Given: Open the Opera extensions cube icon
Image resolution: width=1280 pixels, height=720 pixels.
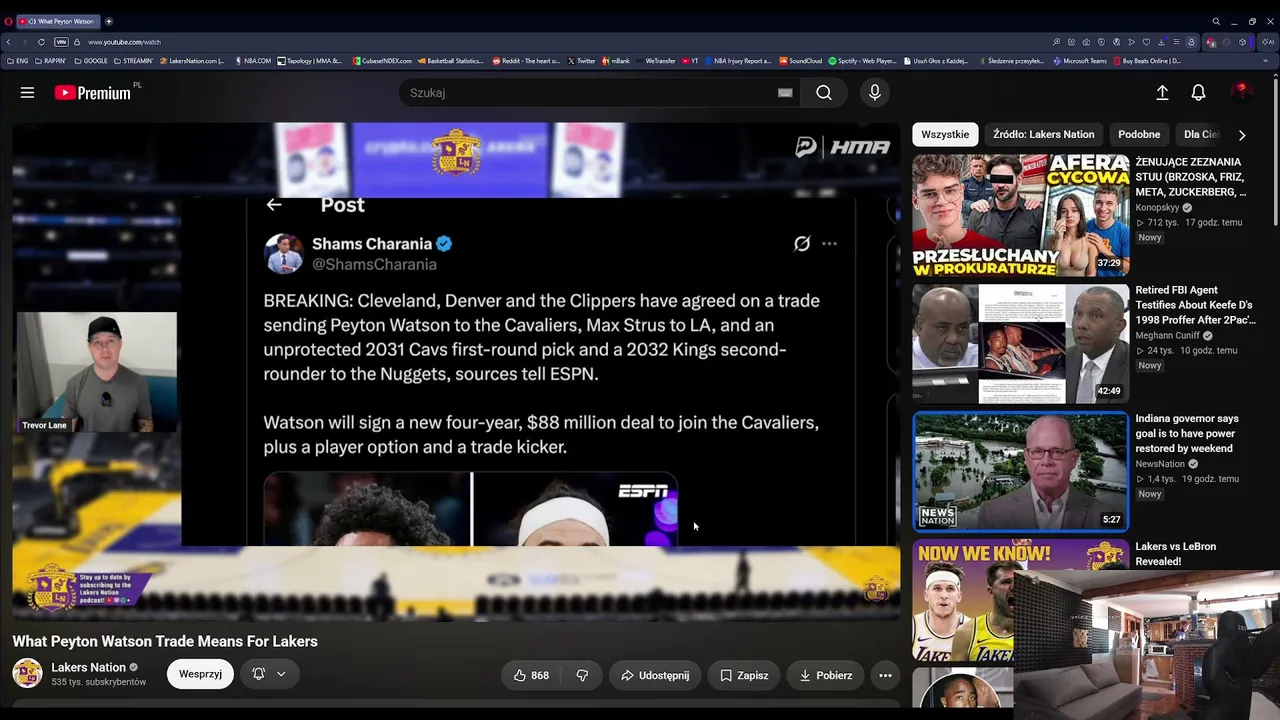Looking at the screenshot, I should coord(1243,42).
